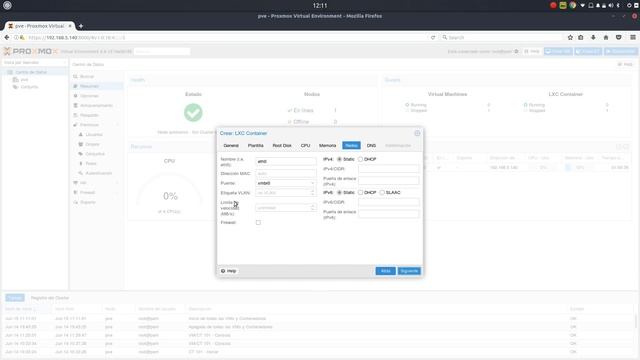Expand the Permisos menu group
The height and width of the screenshot is (360, 640).
click(118, 125)
